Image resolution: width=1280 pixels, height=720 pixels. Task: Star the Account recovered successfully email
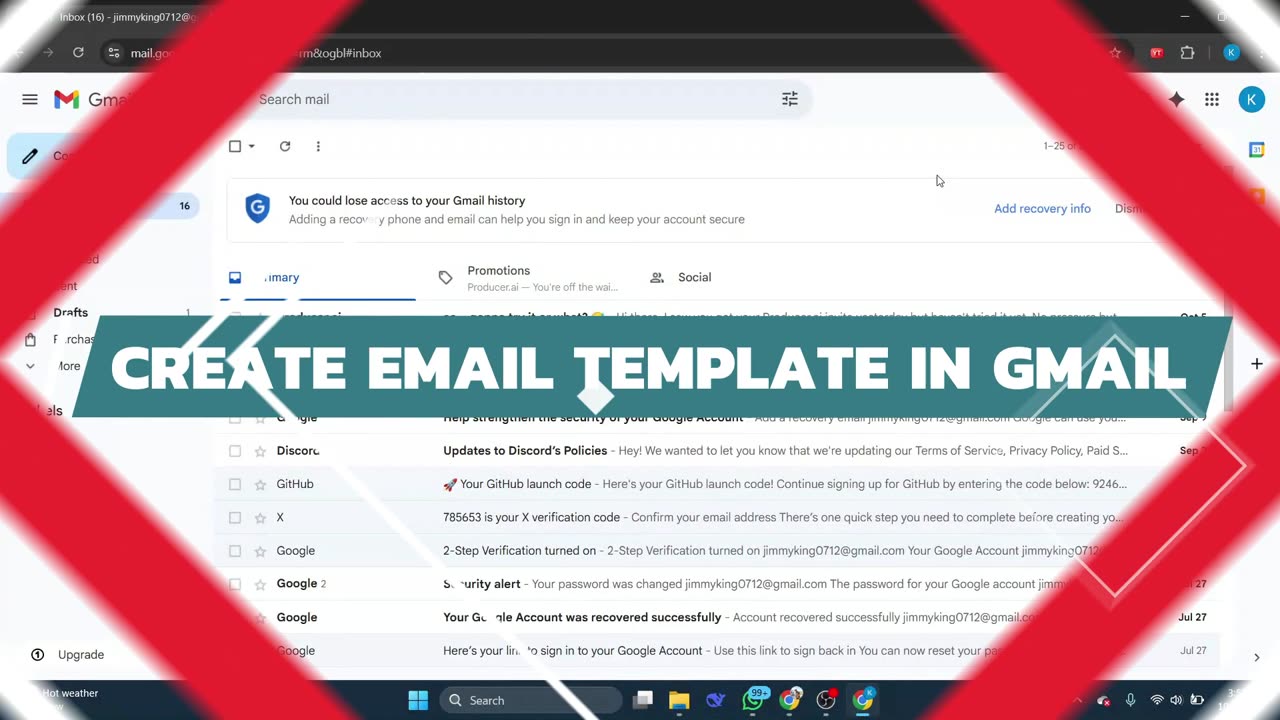pyautogui.click(x=260, y=618)
